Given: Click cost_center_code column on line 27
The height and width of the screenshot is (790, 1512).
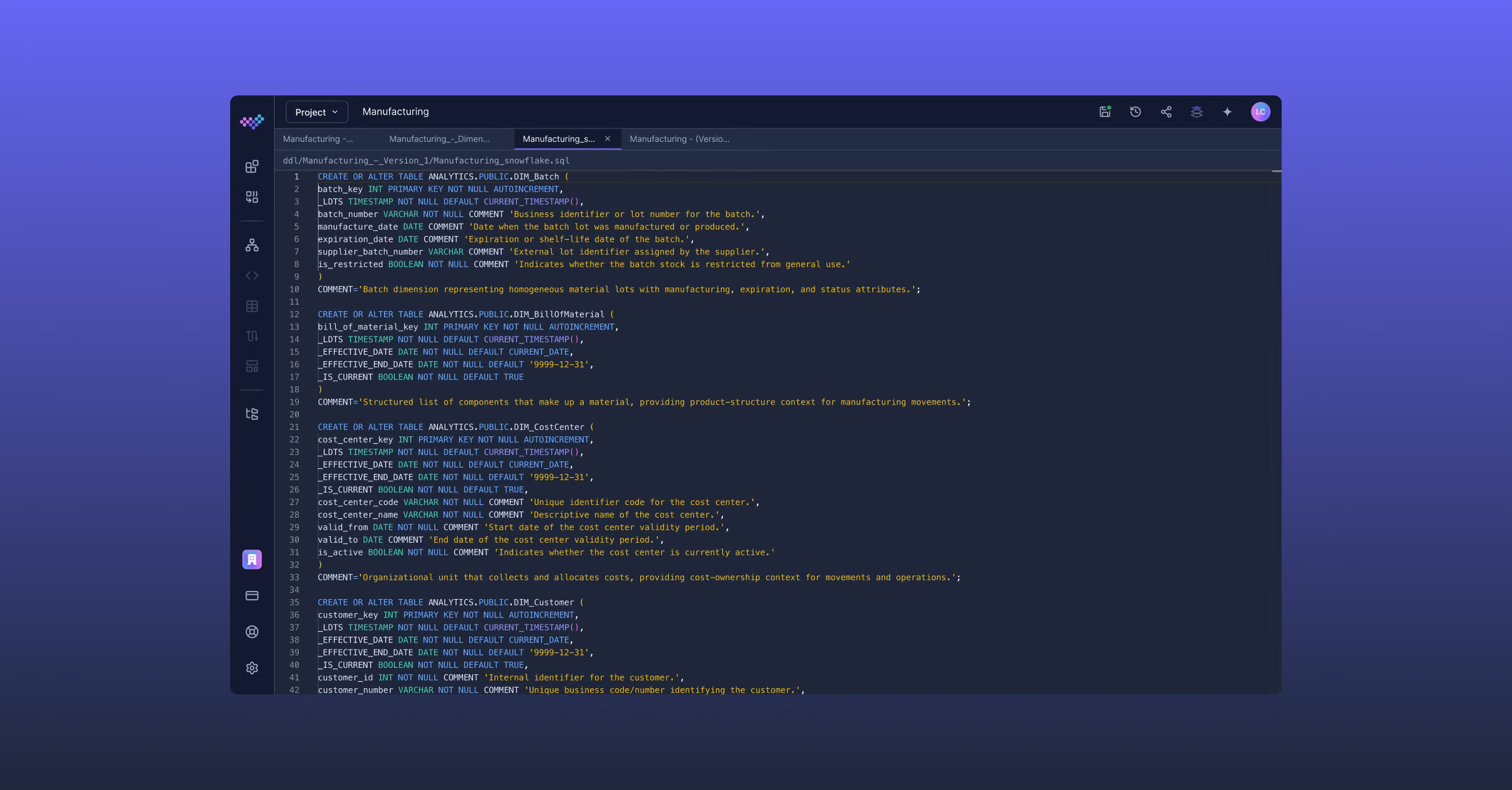Looking at the screenshot, I should pos(358,502).
